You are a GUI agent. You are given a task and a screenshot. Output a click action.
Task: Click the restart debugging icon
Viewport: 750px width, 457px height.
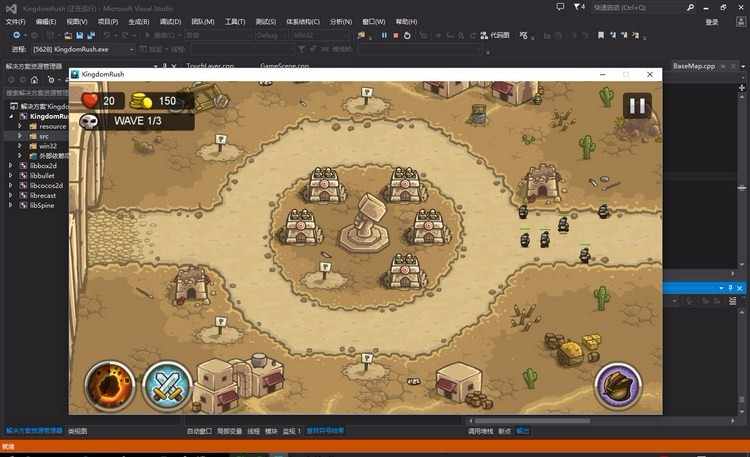[408, 35]
